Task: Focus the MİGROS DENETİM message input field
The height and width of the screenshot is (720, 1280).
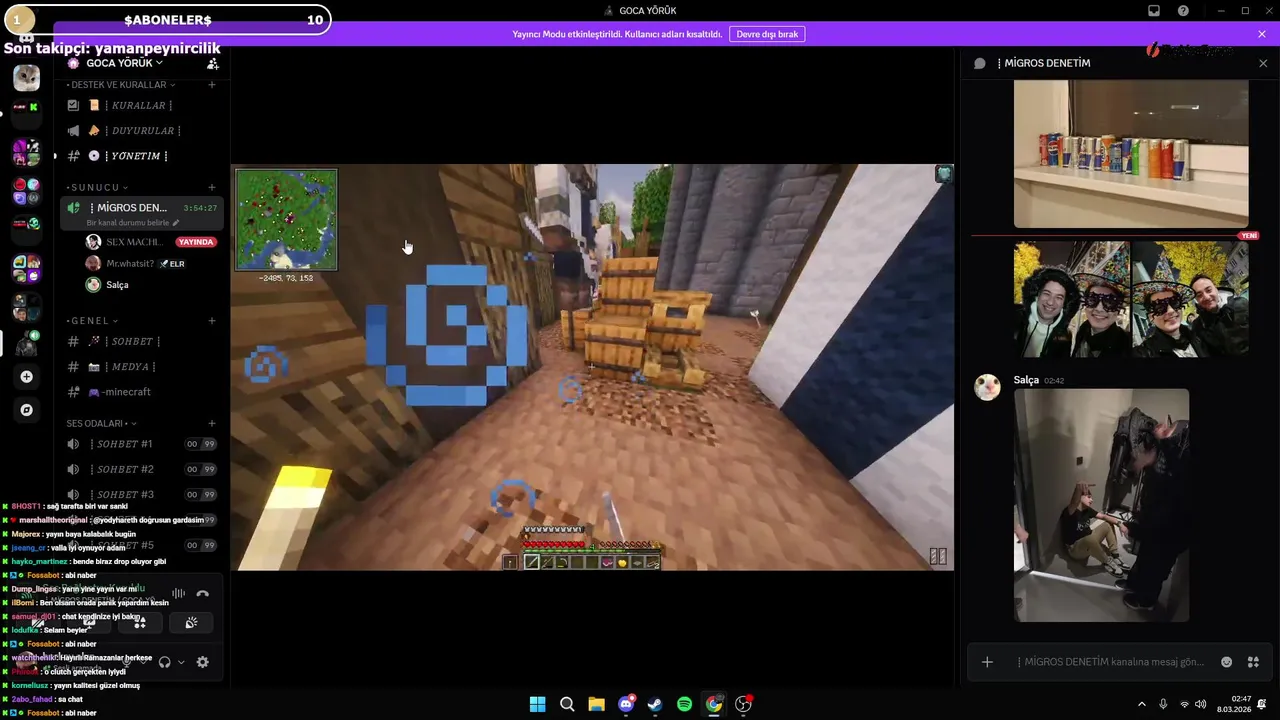Action: 1111,662
